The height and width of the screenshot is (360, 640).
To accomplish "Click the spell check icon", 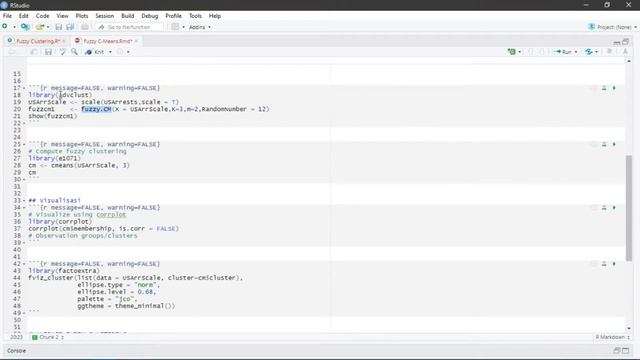I will click(x=62, y=52).
